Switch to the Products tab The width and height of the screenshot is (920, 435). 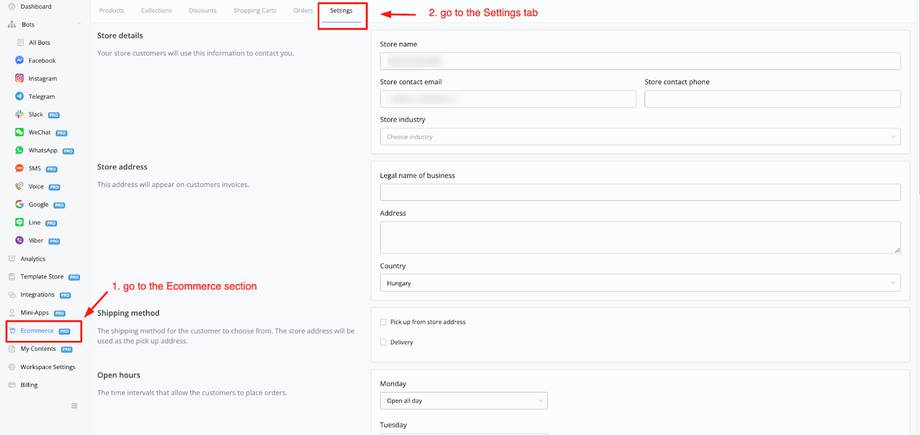click(112, 11)
